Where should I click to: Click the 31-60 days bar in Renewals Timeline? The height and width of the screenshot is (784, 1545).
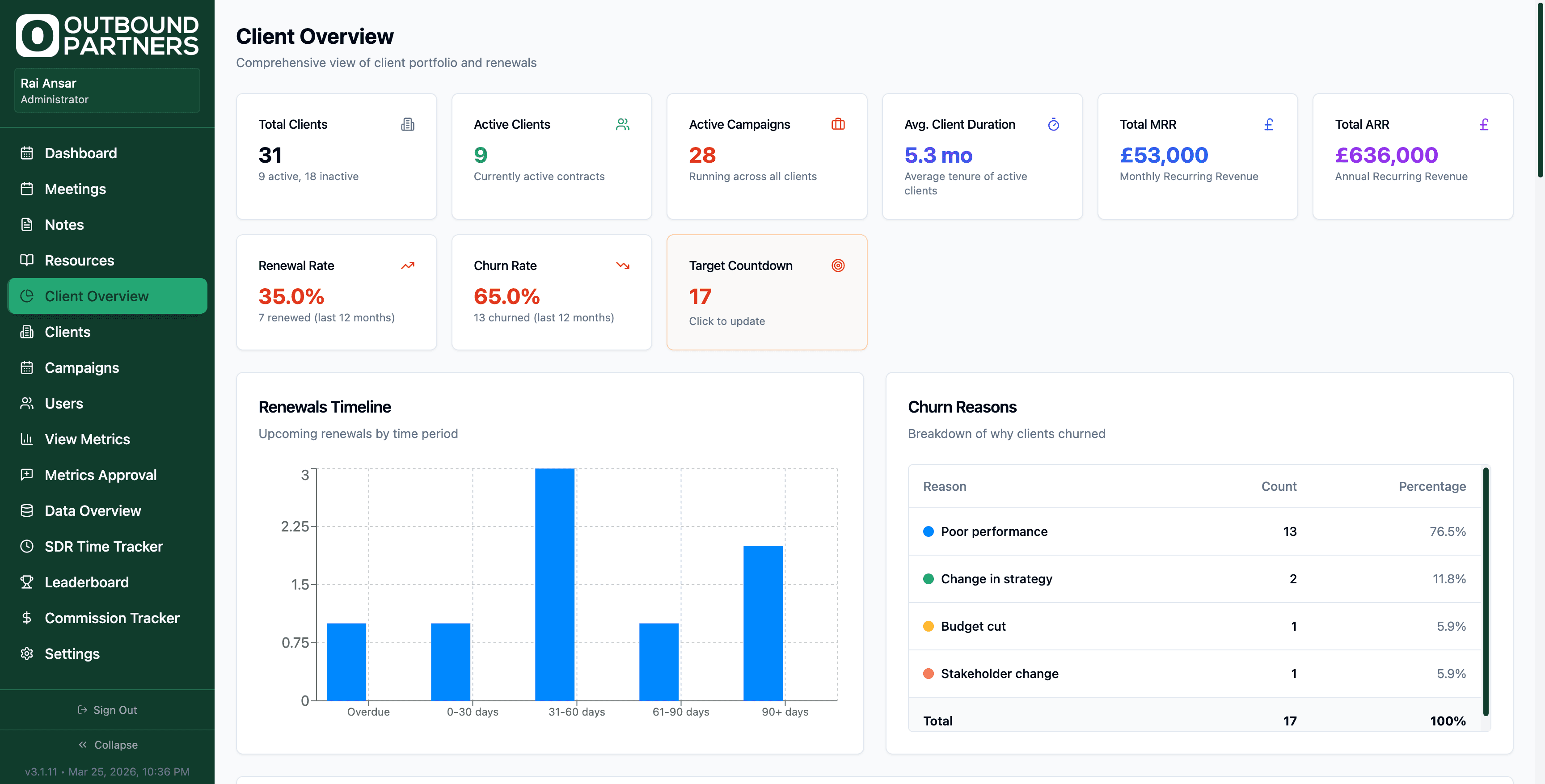tap(555, 585)
